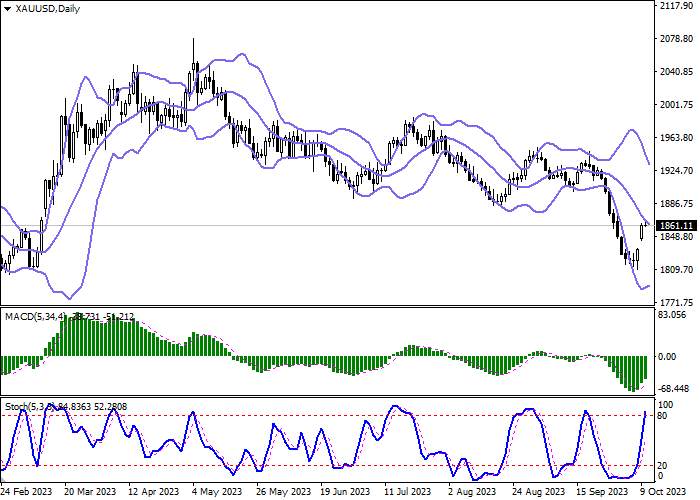This screenshot has width=700, height=500.
Task: Select the 4 May 2023 date label
Action: click(x=217, y=492)
